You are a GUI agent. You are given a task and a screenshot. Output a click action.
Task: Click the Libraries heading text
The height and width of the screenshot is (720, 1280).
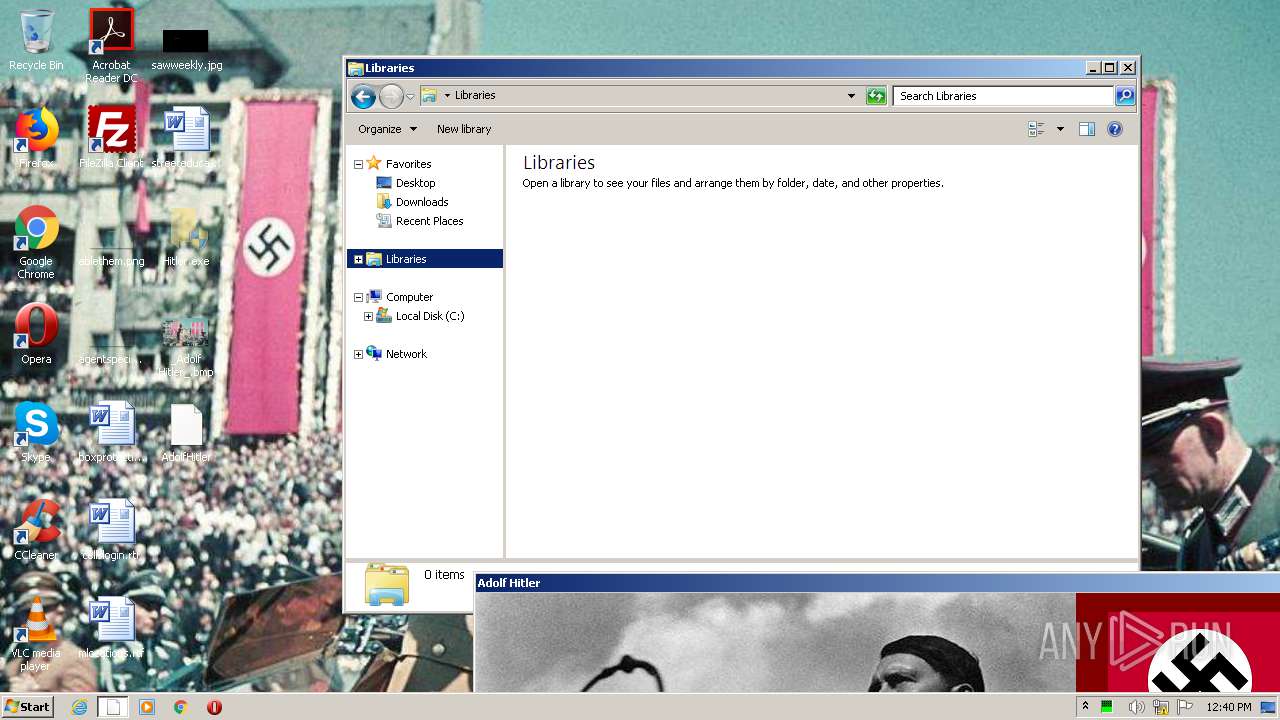coord(559,163)
